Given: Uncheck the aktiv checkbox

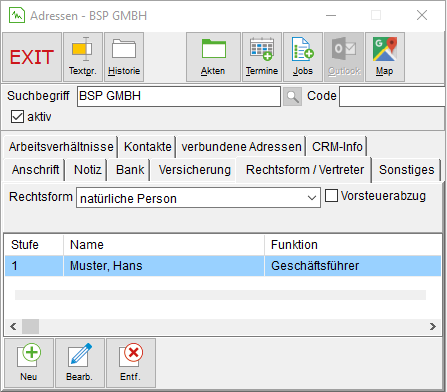Looking at the screenshot, I should point(17,117).
